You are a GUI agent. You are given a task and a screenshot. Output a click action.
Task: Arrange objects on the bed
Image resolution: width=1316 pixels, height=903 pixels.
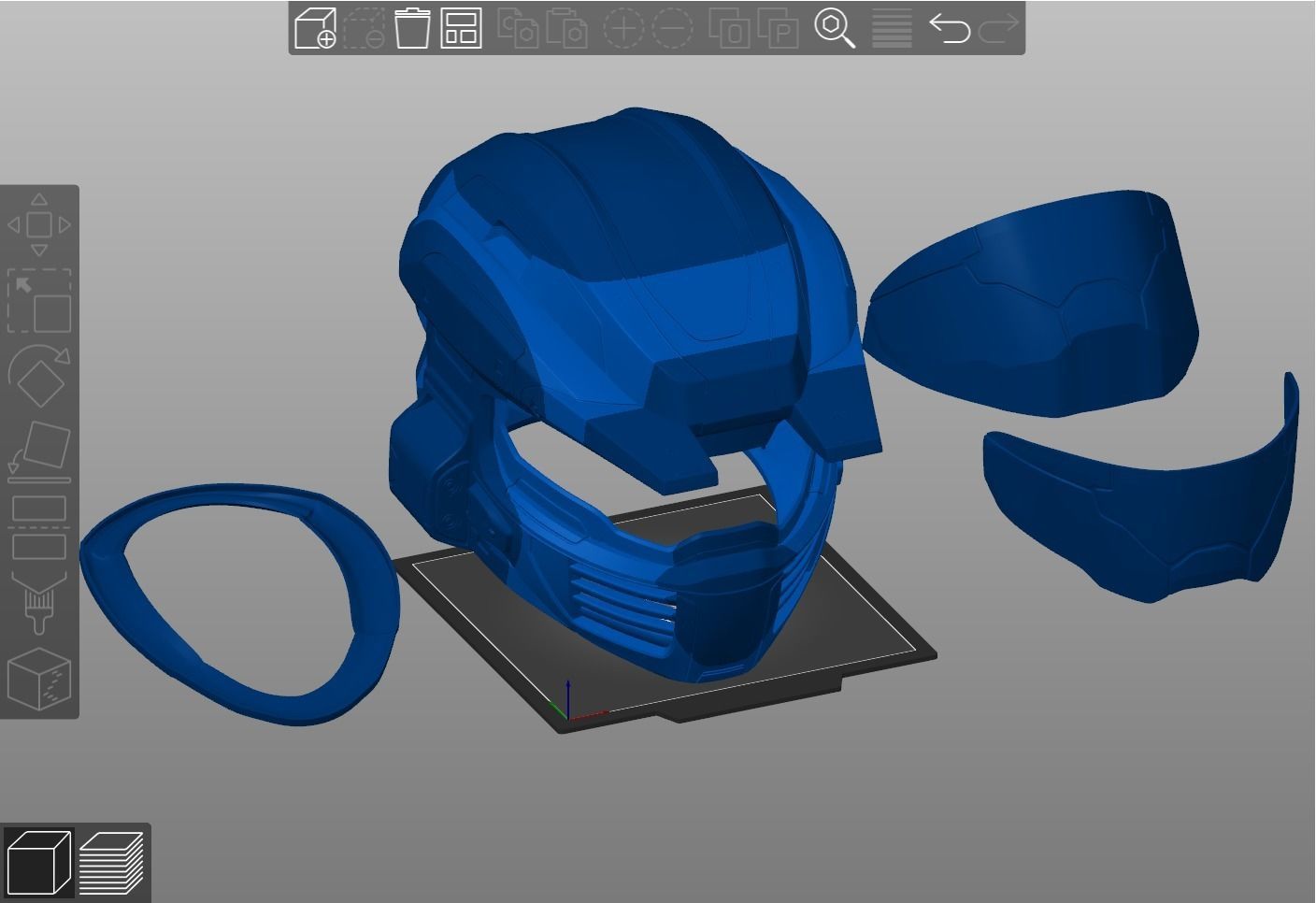tap(461, 28)
